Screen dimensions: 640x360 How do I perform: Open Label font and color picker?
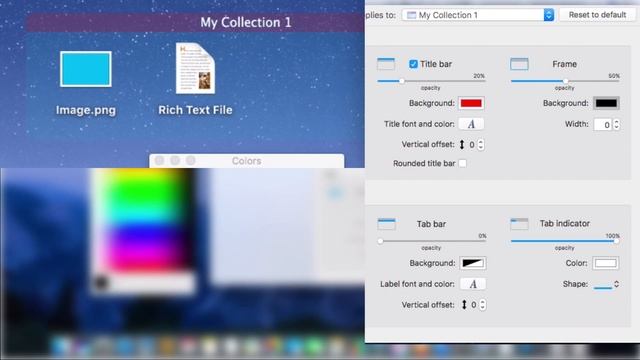(x=473, y=284)
